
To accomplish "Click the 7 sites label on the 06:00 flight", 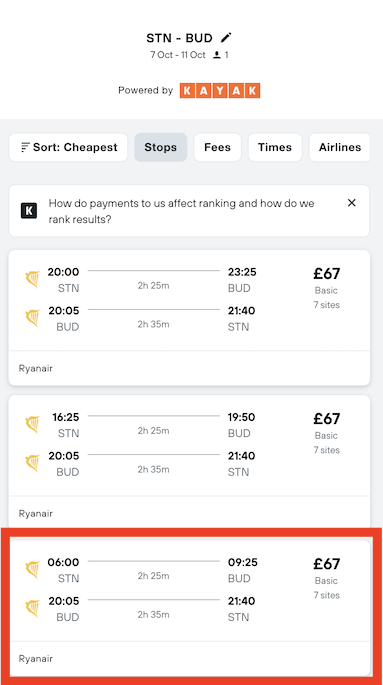I will [327, 595].
